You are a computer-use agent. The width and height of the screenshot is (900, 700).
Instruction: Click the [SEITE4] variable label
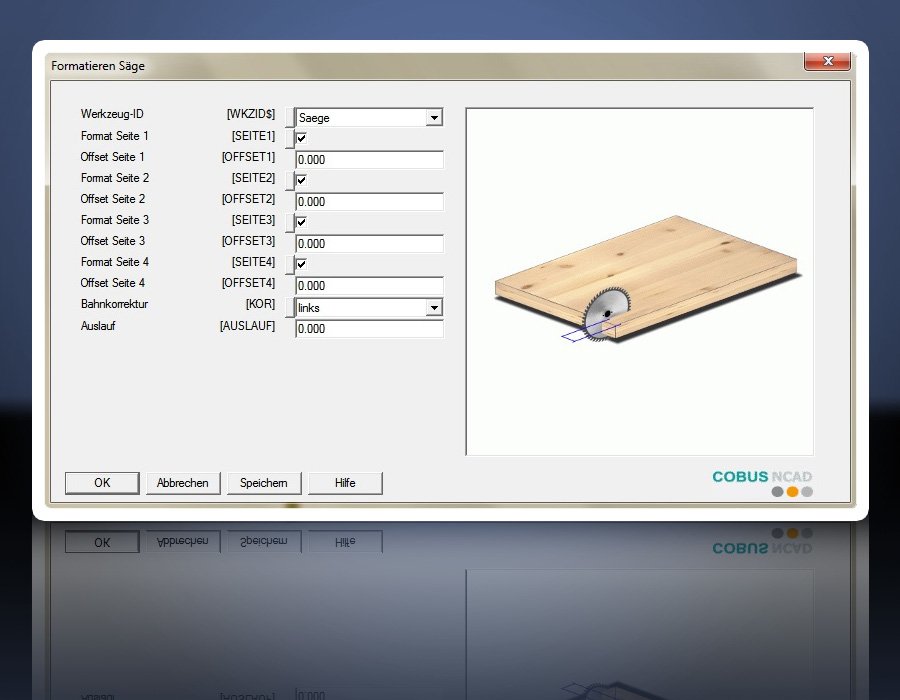click(x=253, y=262)
